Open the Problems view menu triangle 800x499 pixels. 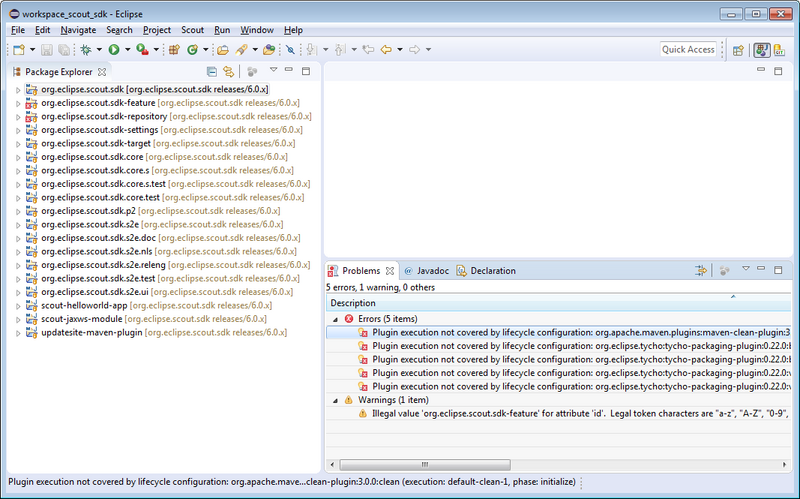tap(746, 269)
